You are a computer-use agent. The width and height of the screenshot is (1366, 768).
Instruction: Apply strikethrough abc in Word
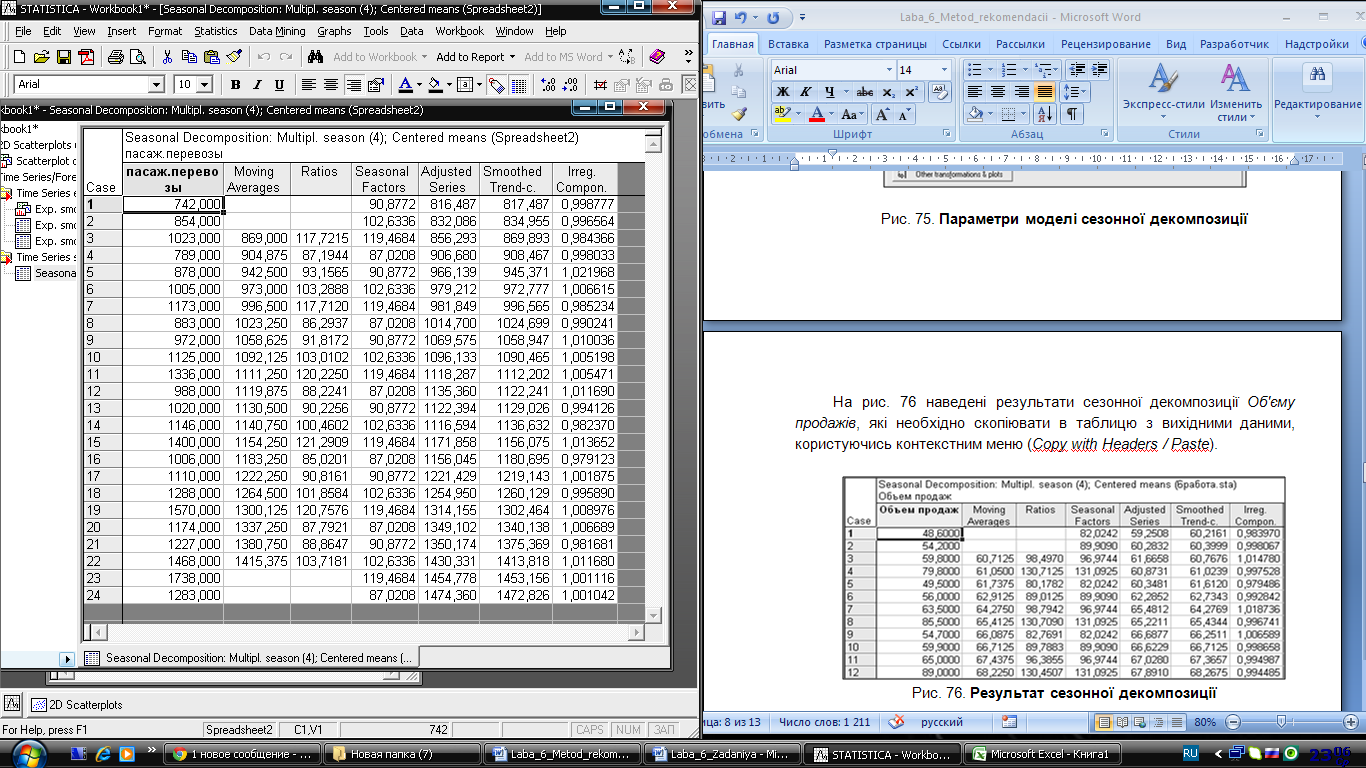click(864, 92)
